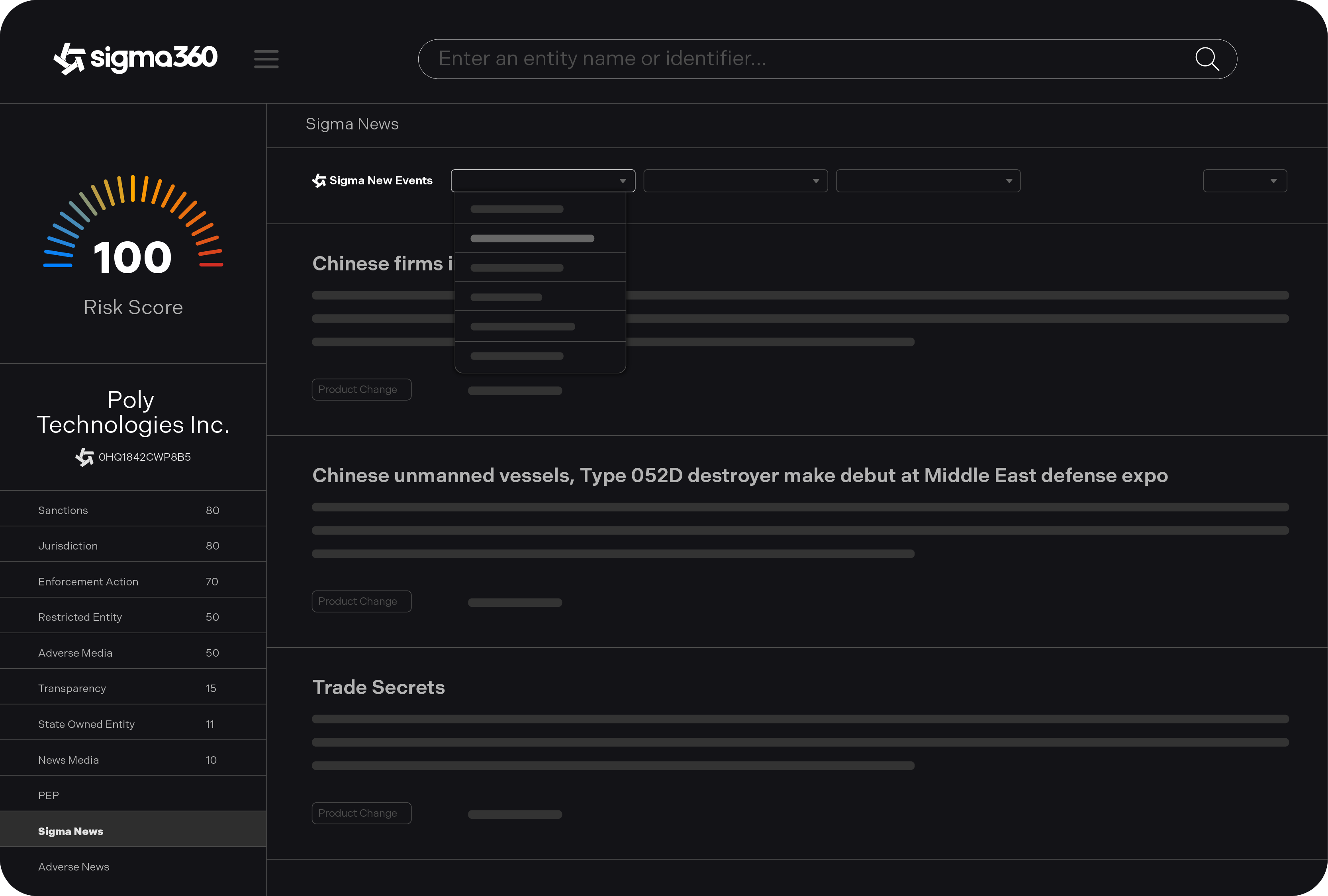Viewport: 1328px width, 896px height.
Task: Open the hamburger menu icon
Action: pyautogui.click(x=266, y=59)
